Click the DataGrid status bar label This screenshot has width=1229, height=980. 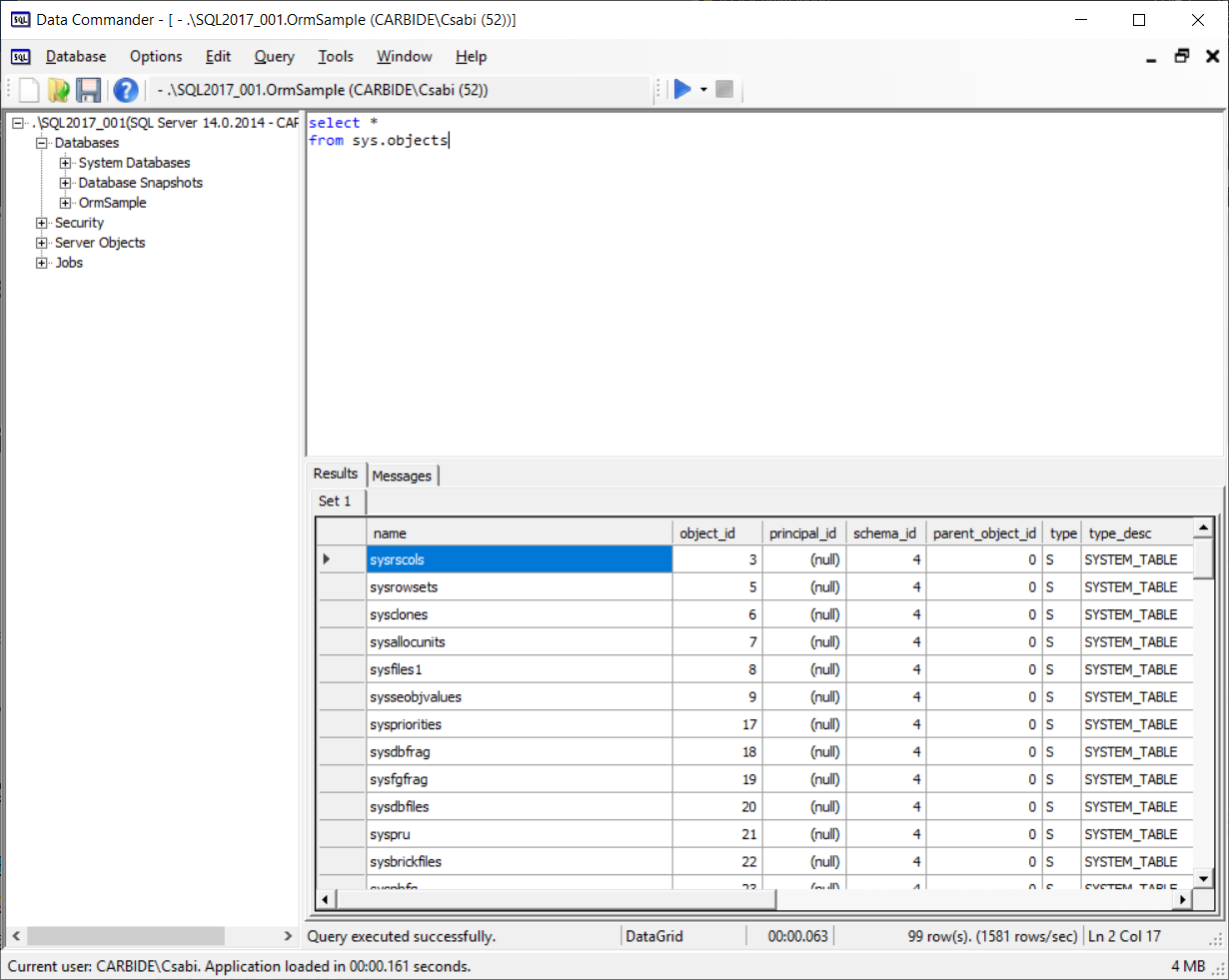[x=654, y=936]
